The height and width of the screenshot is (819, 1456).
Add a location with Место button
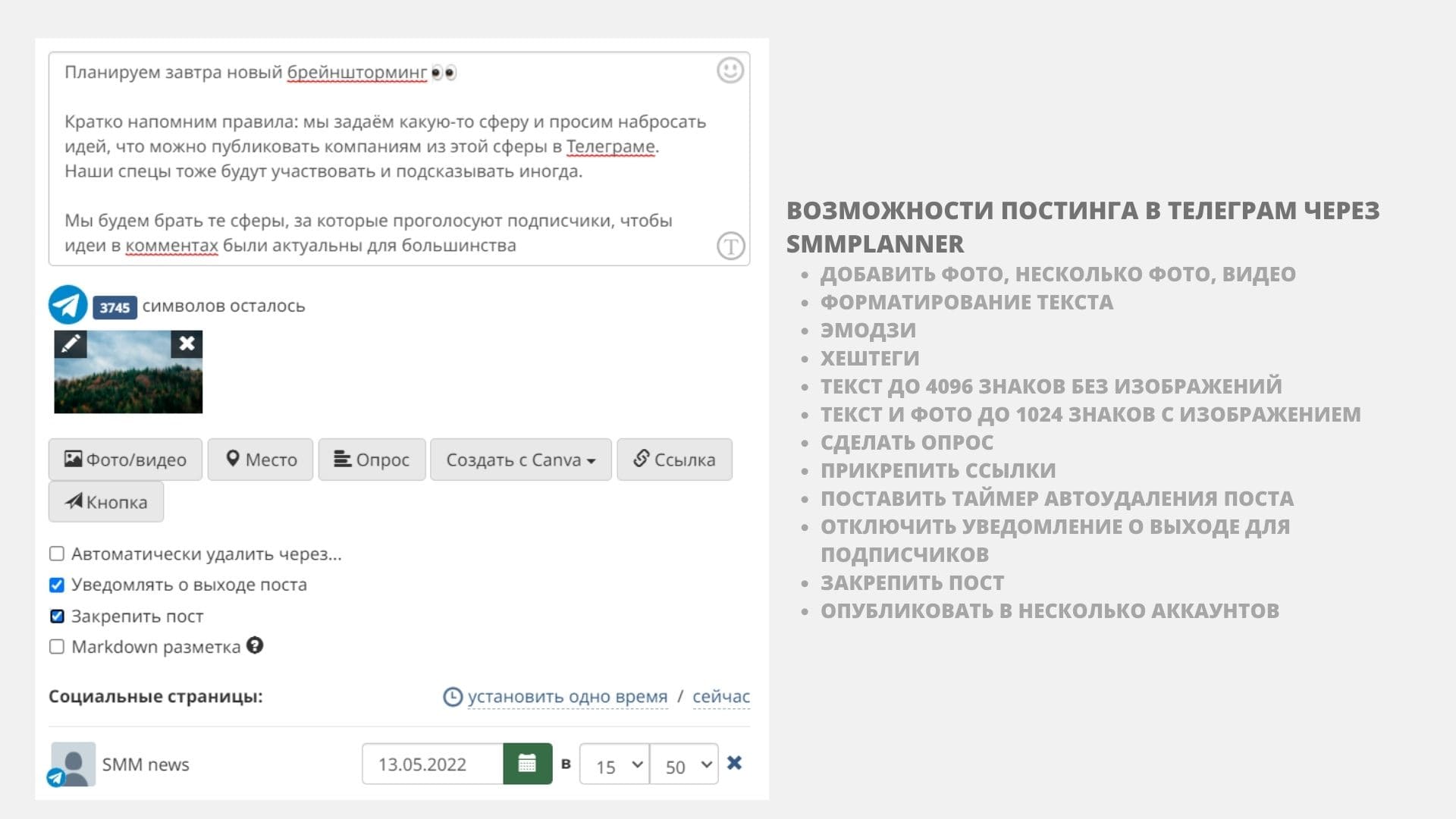pos(260,460)
